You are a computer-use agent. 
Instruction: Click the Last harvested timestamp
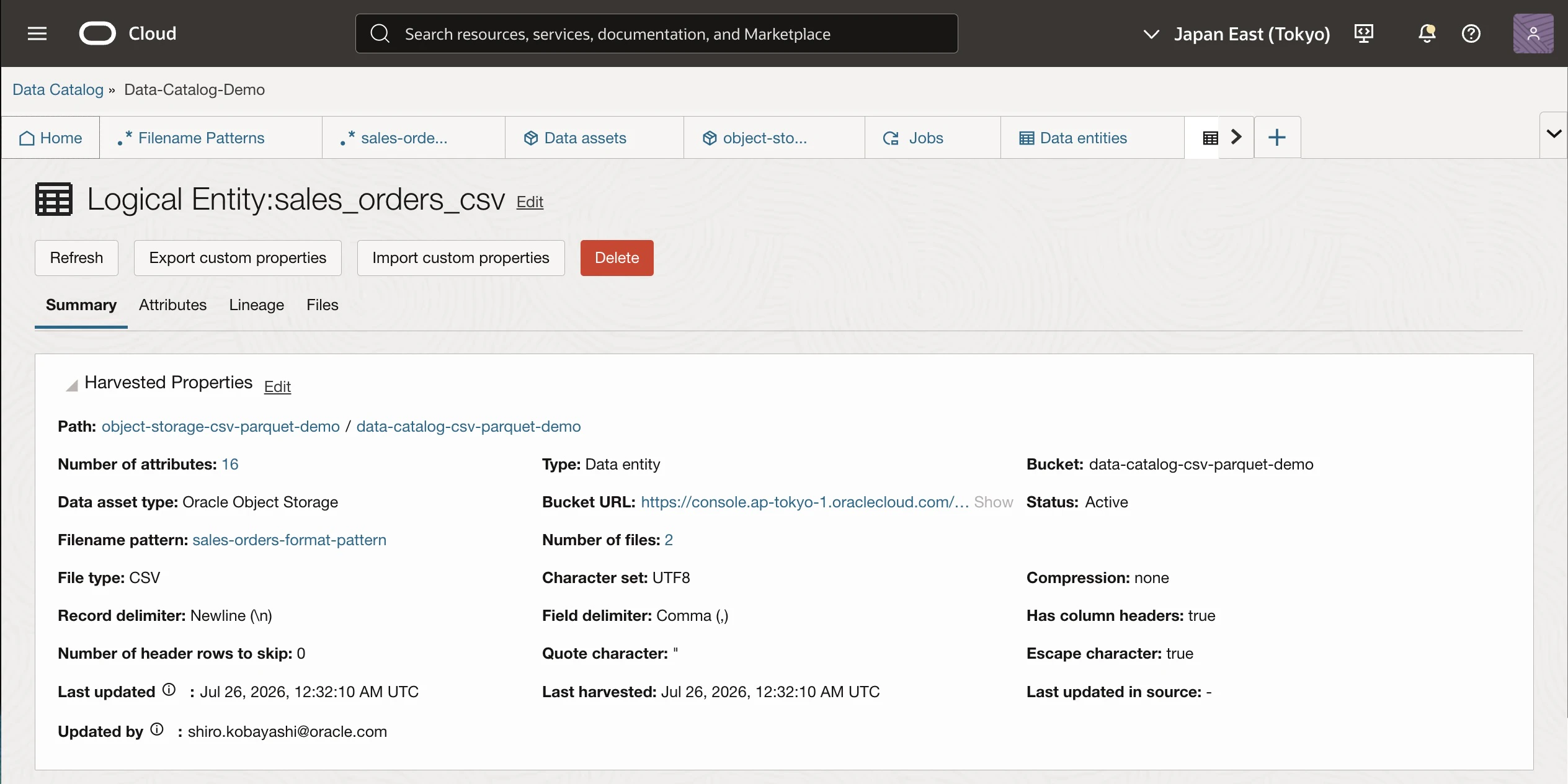(770, 692)
